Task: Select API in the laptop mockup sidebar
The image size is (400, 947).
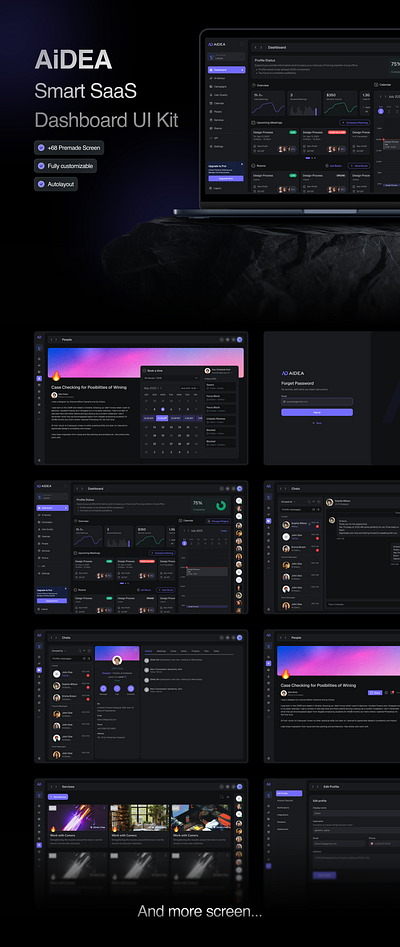Action: [x=216, y=138]
